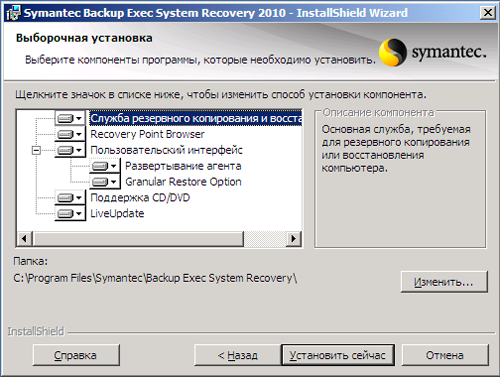Close the InstallShield Wizard window
The image size is (500, 377).
(x=488, y=13)
